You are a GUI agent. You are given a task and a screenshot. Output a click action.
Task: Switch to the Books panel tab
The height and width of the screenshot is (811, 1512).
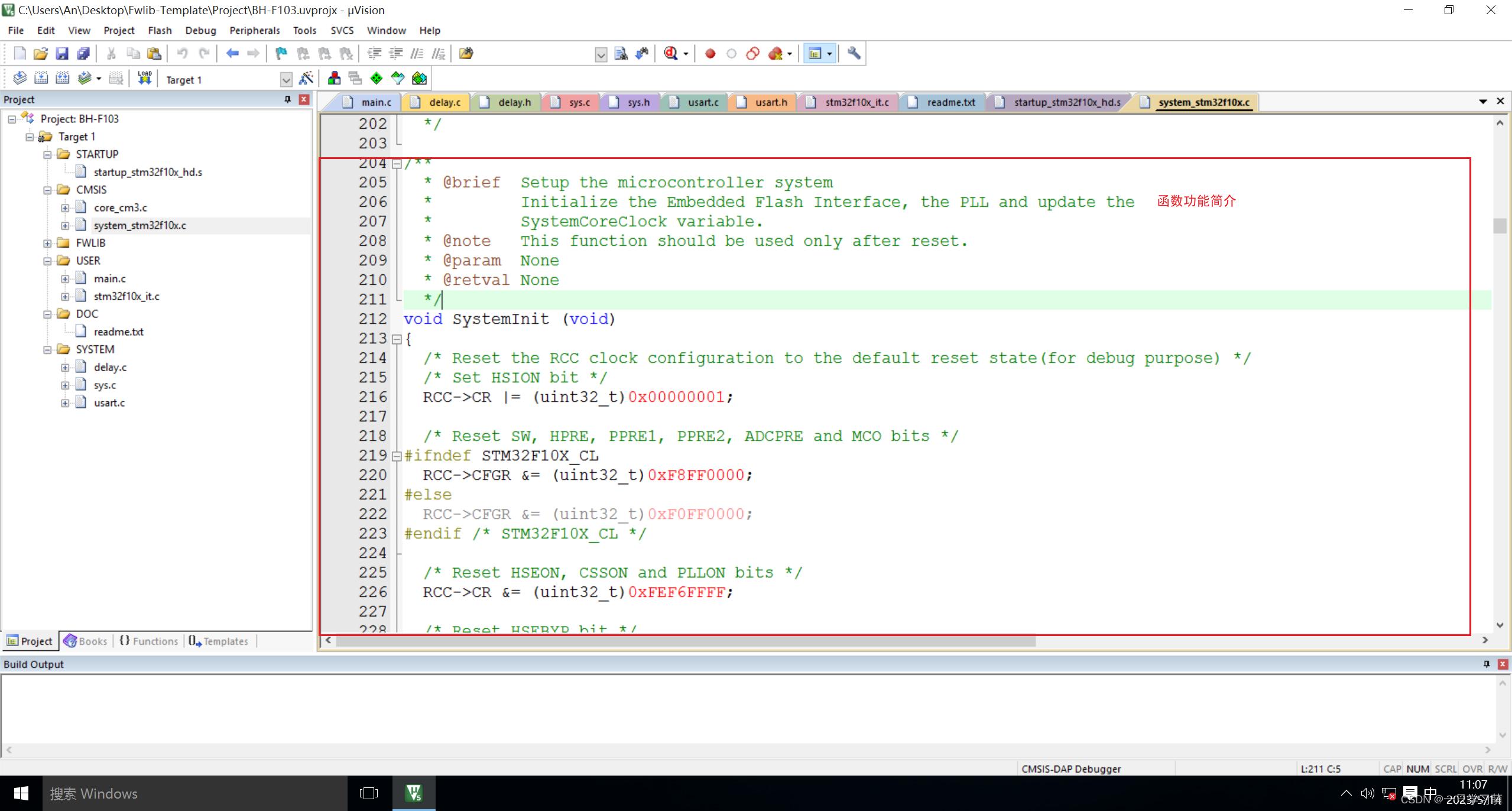(86, 641)
